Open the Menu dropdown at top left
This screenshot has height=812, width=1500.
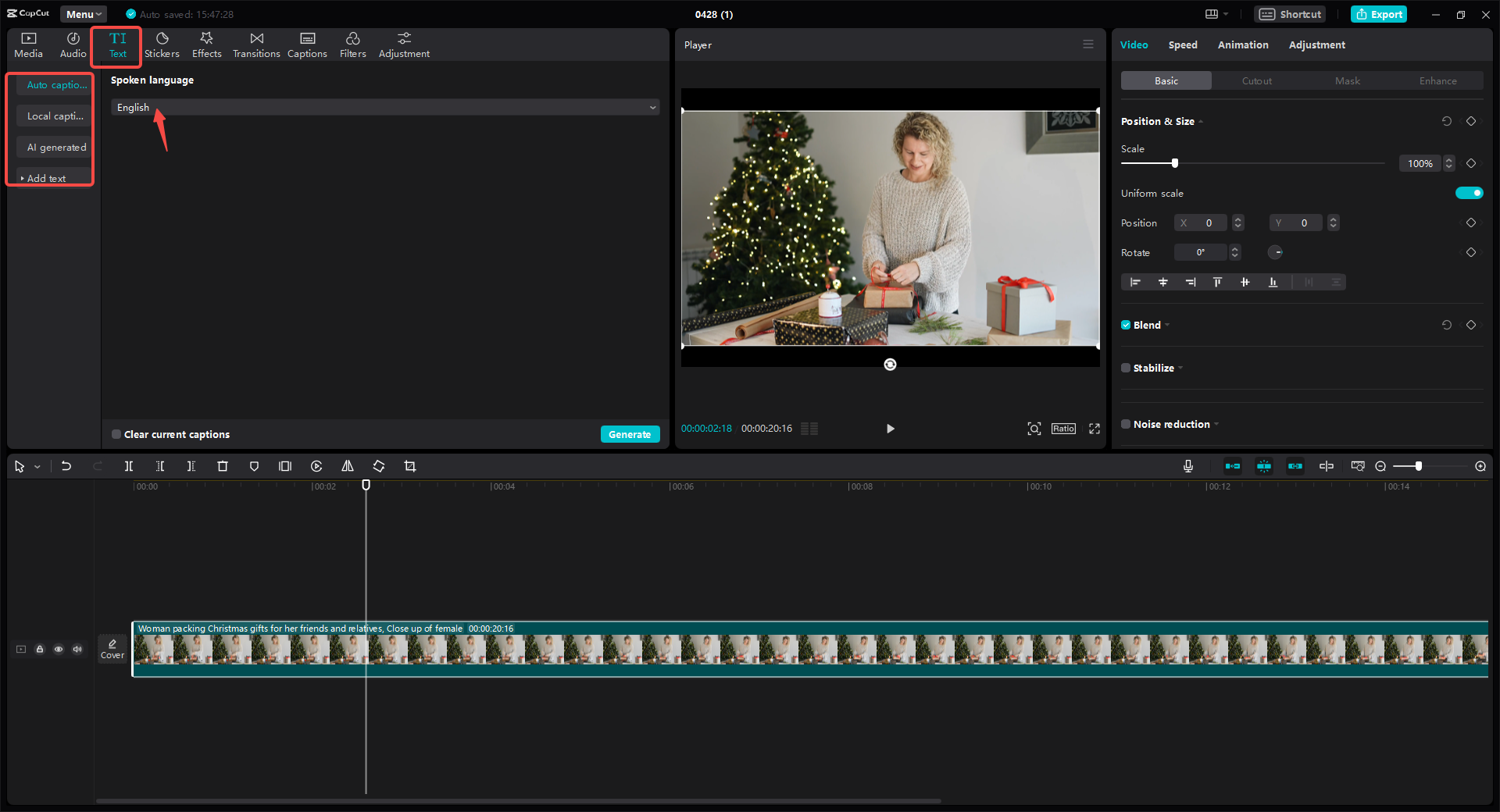[83, 13]
